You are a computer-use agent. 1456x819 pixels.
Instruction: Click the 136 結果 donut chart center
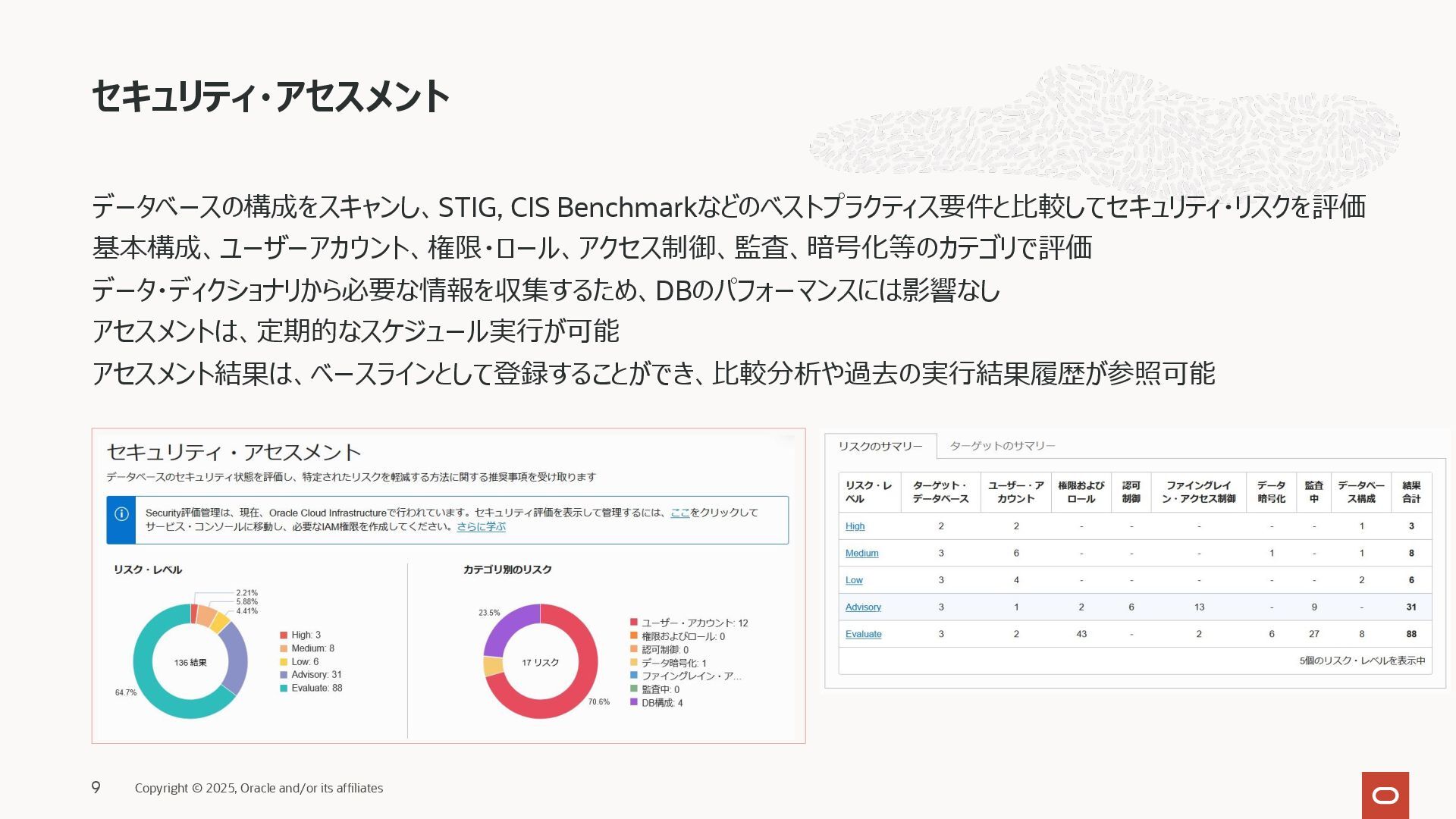tap(190, 663)
